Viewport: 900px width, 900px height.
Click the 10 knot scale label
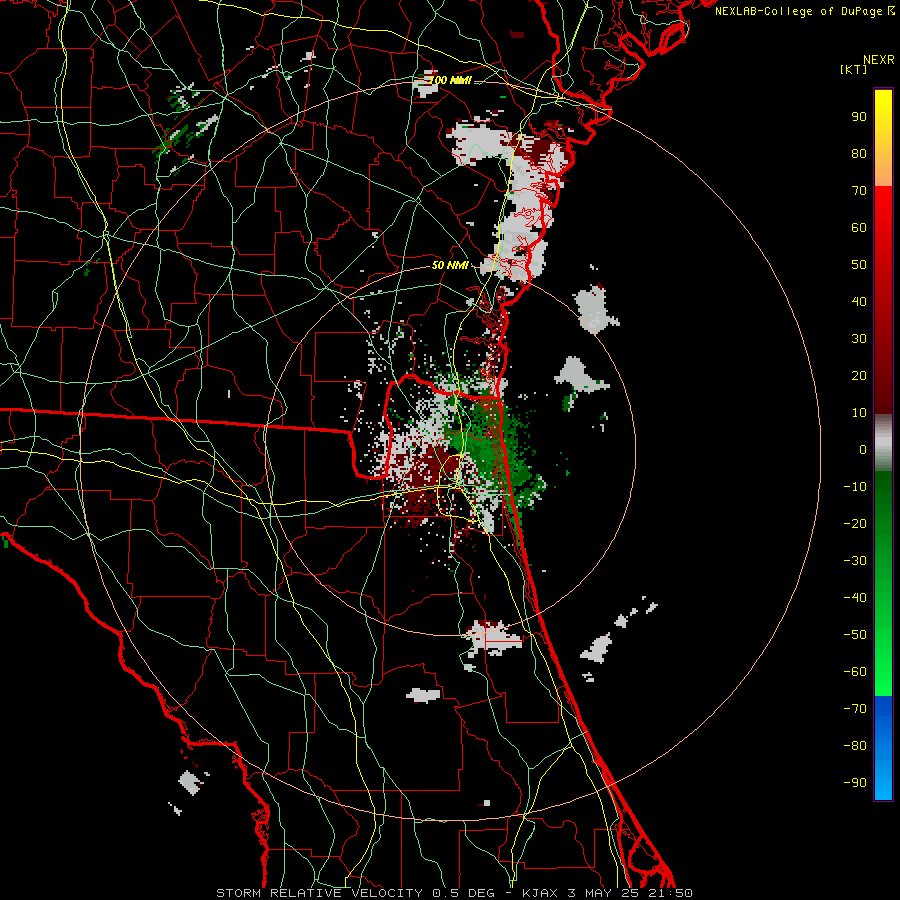click(x=859, y=413)
